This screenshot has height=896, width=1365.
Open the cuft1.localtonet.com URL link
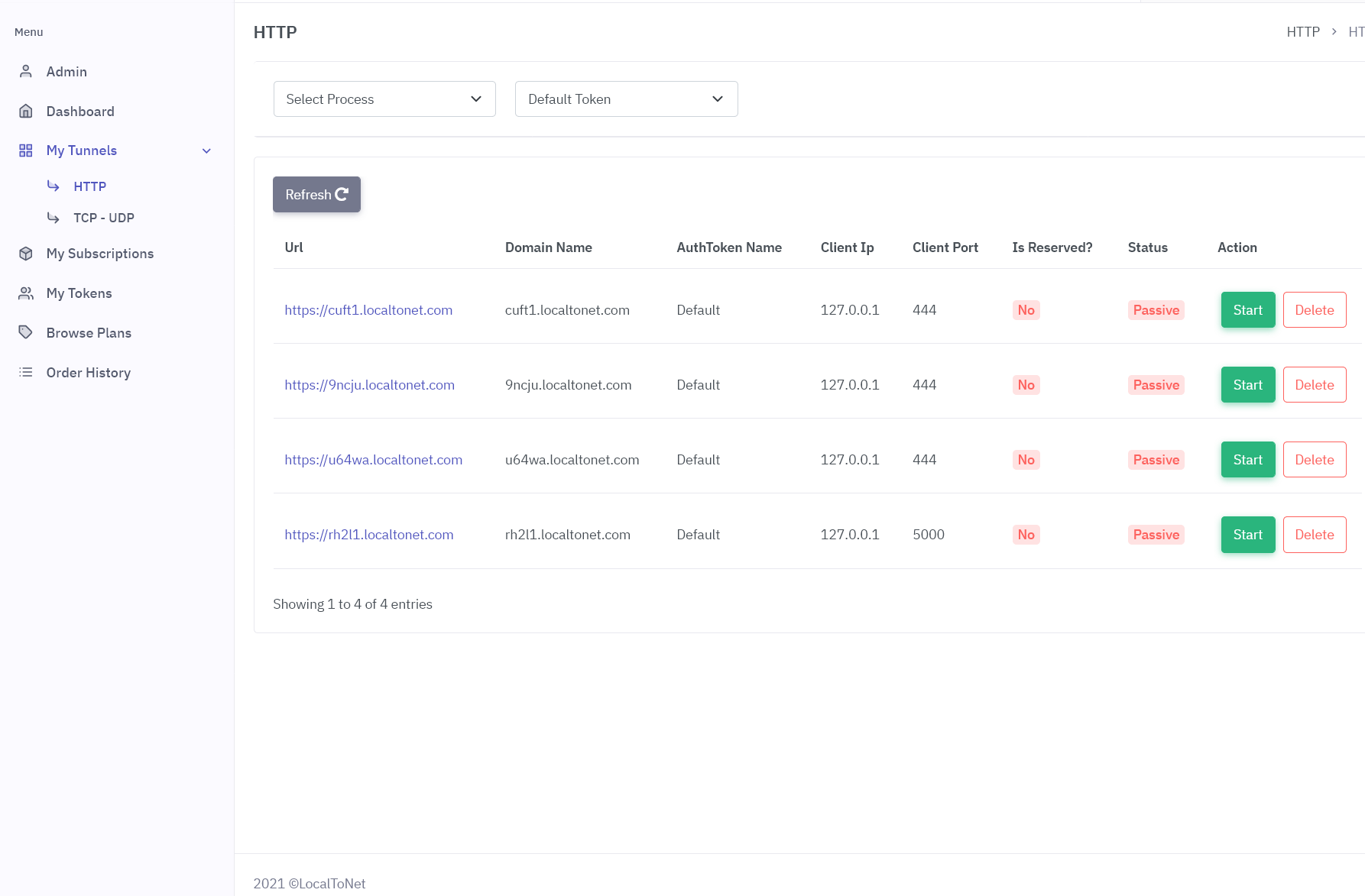[368, 310]
